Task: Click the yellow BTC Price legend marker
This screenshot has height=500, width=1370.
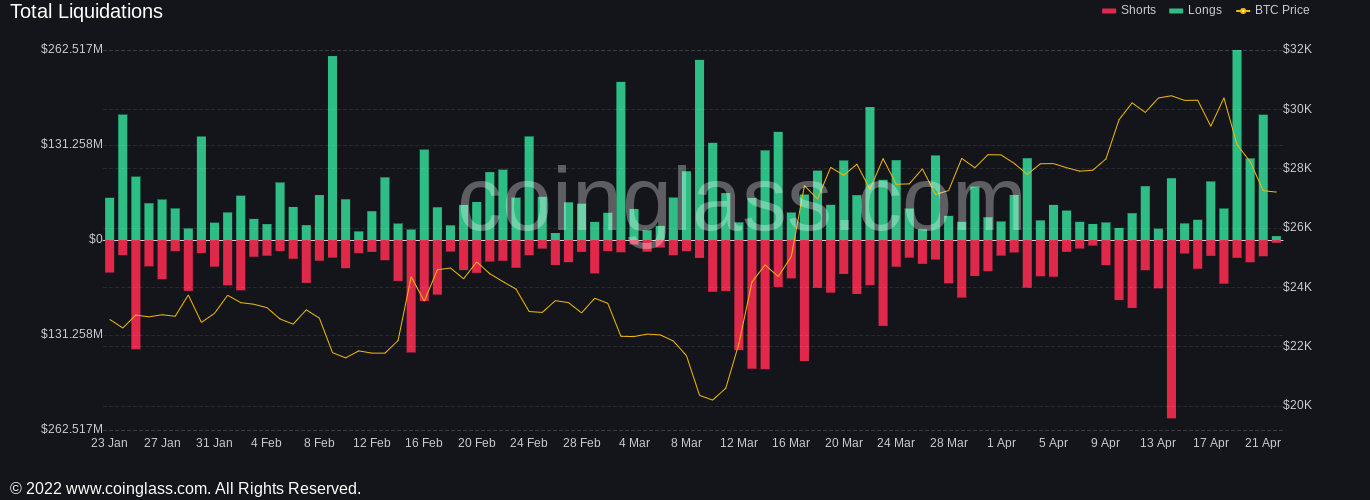Action: pyautogui.click(x=1243, y=11)
